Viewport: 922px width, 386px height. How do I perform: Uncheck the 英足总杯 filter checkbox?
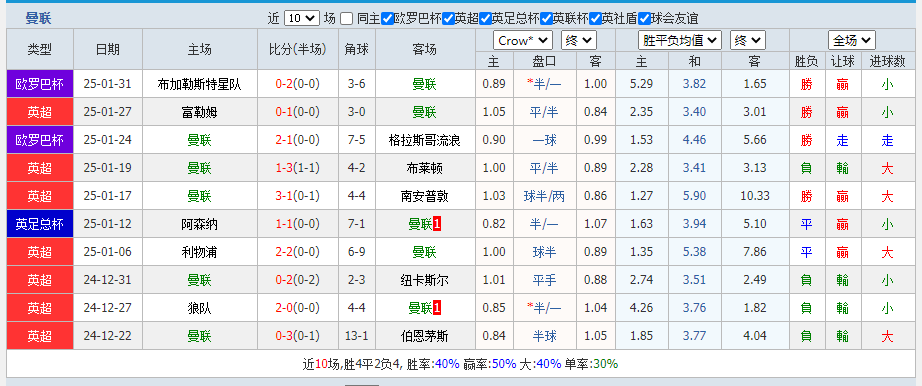(x=485, y=18)
